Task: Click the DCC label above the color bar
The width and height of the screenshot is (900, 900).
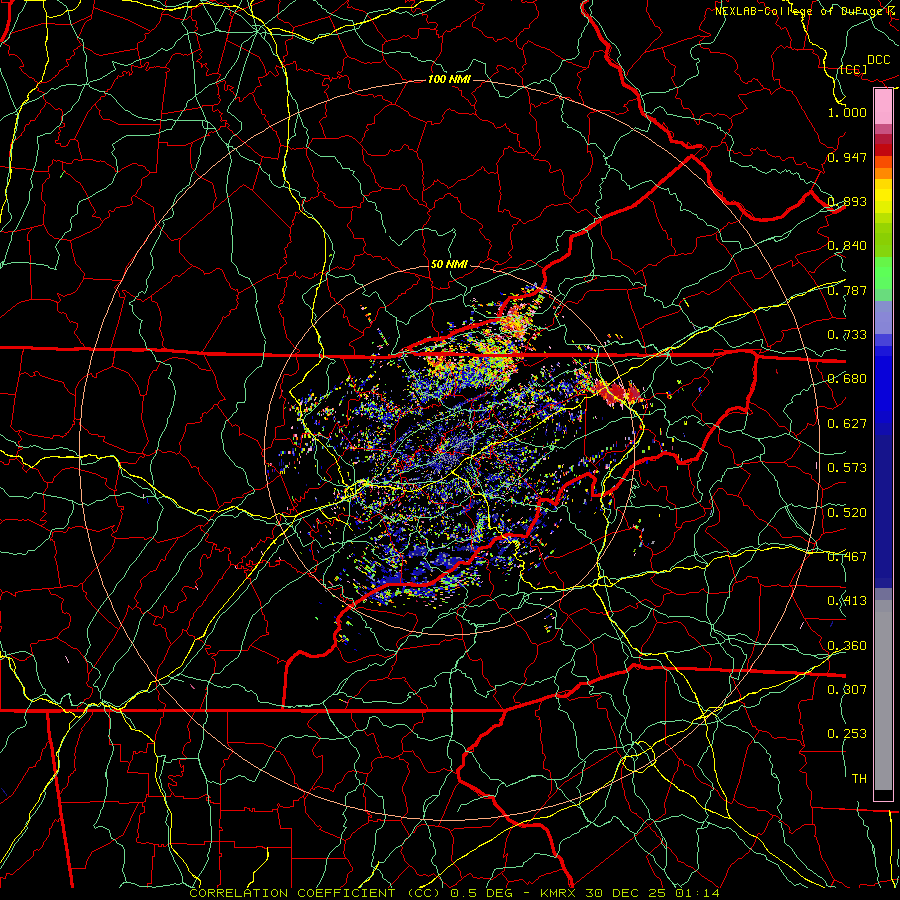Action: [x=878, y=60]
